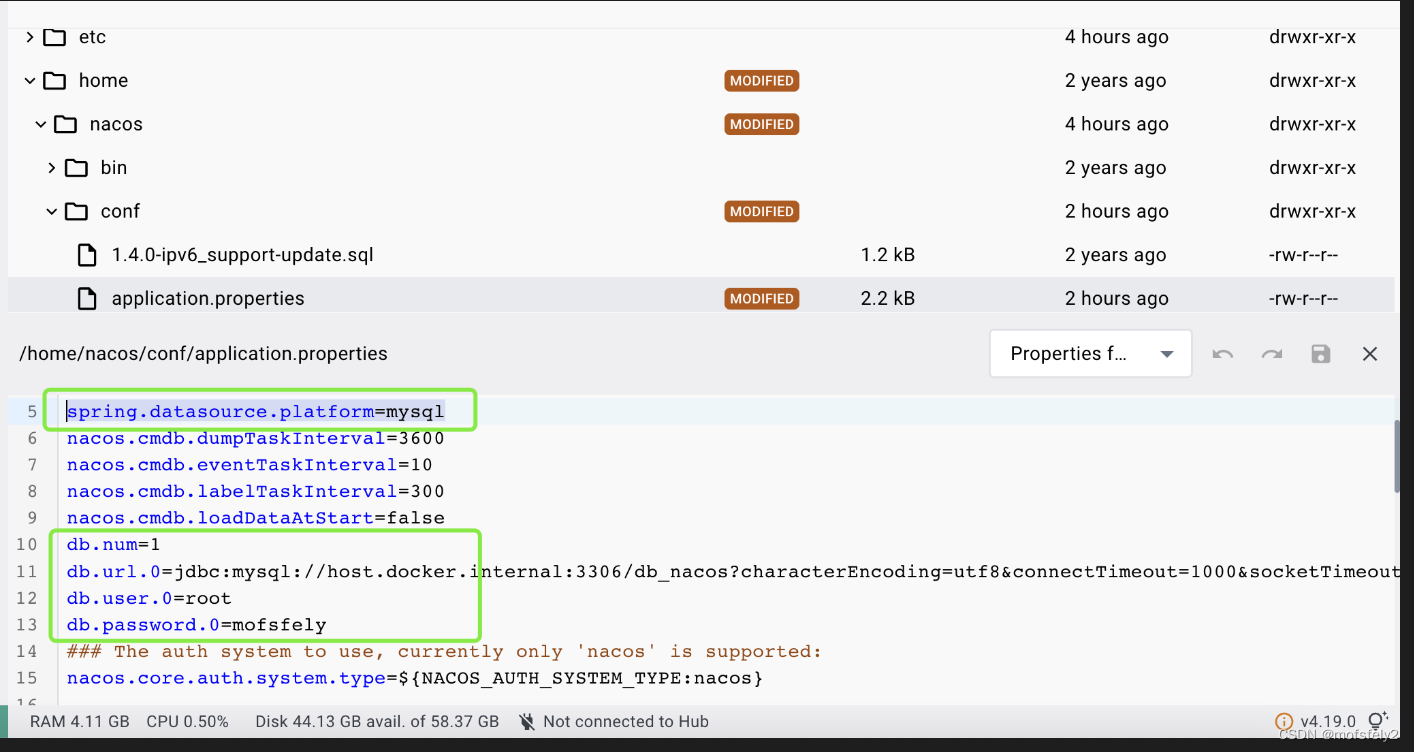Click the 1.4.0-ipv6_support-update.sql file icon
Image resolution: width=1414 pixels, height=752 pixels.
(88, 255)
